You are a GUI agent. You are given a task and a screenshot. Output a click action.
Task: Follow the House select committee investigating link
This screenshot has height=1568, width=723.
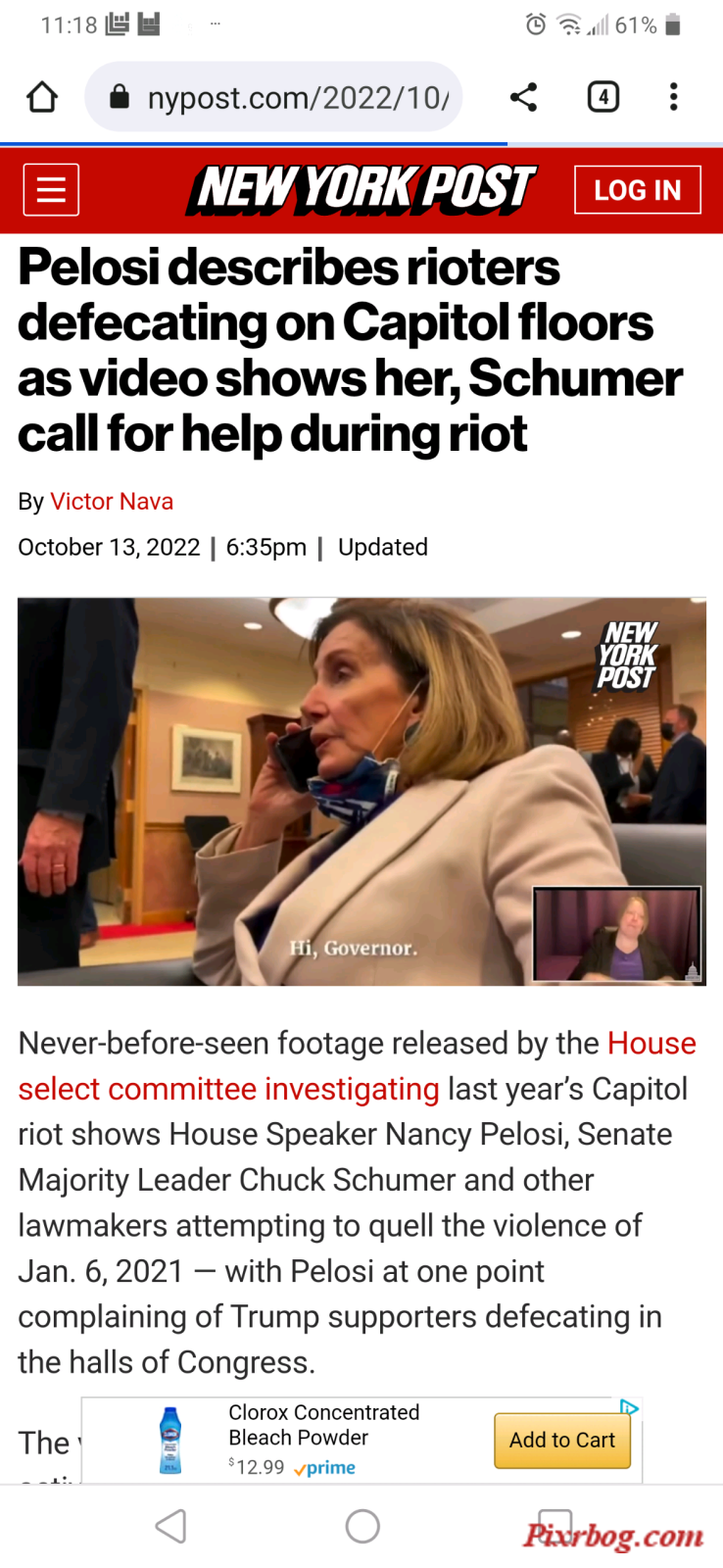357,1065
